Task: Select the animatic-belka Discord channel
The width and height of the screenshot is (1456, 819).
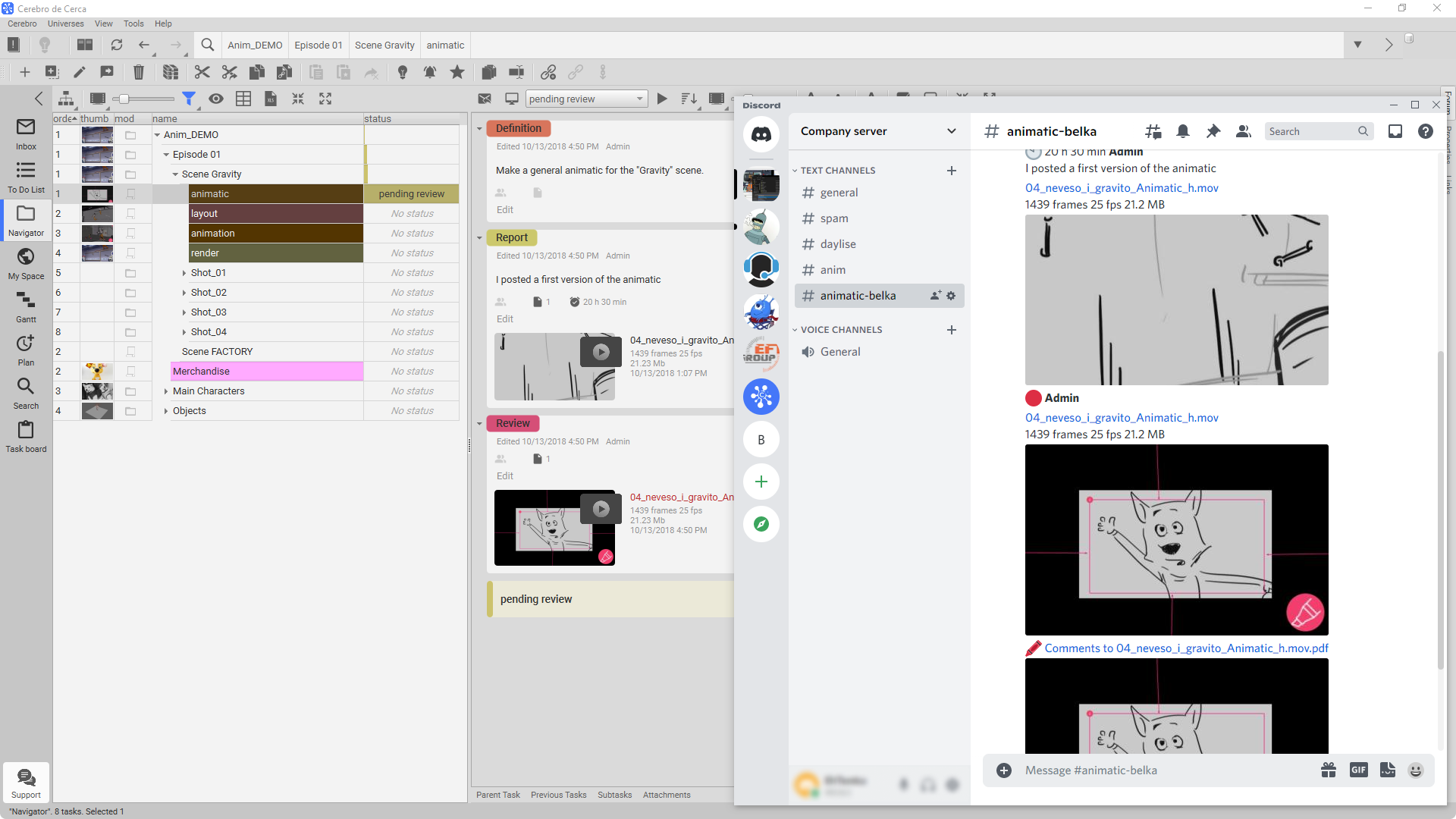Action: [x=858, y=295]
